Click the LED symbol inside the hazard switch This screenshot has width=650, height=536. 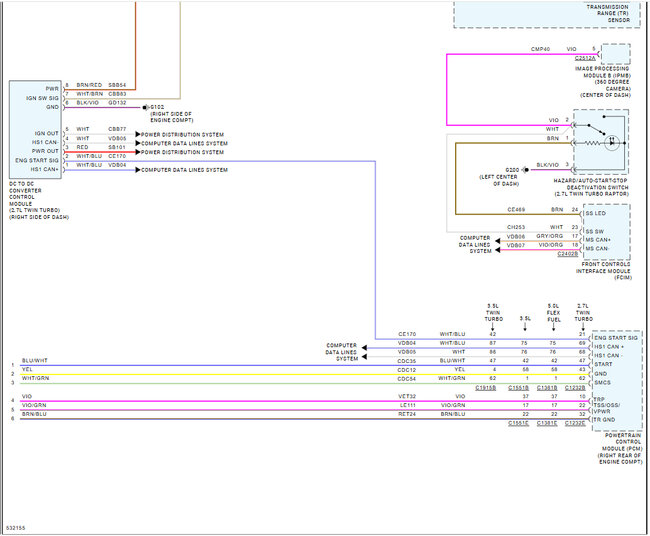pyautogui.click(x=612, y=143)
